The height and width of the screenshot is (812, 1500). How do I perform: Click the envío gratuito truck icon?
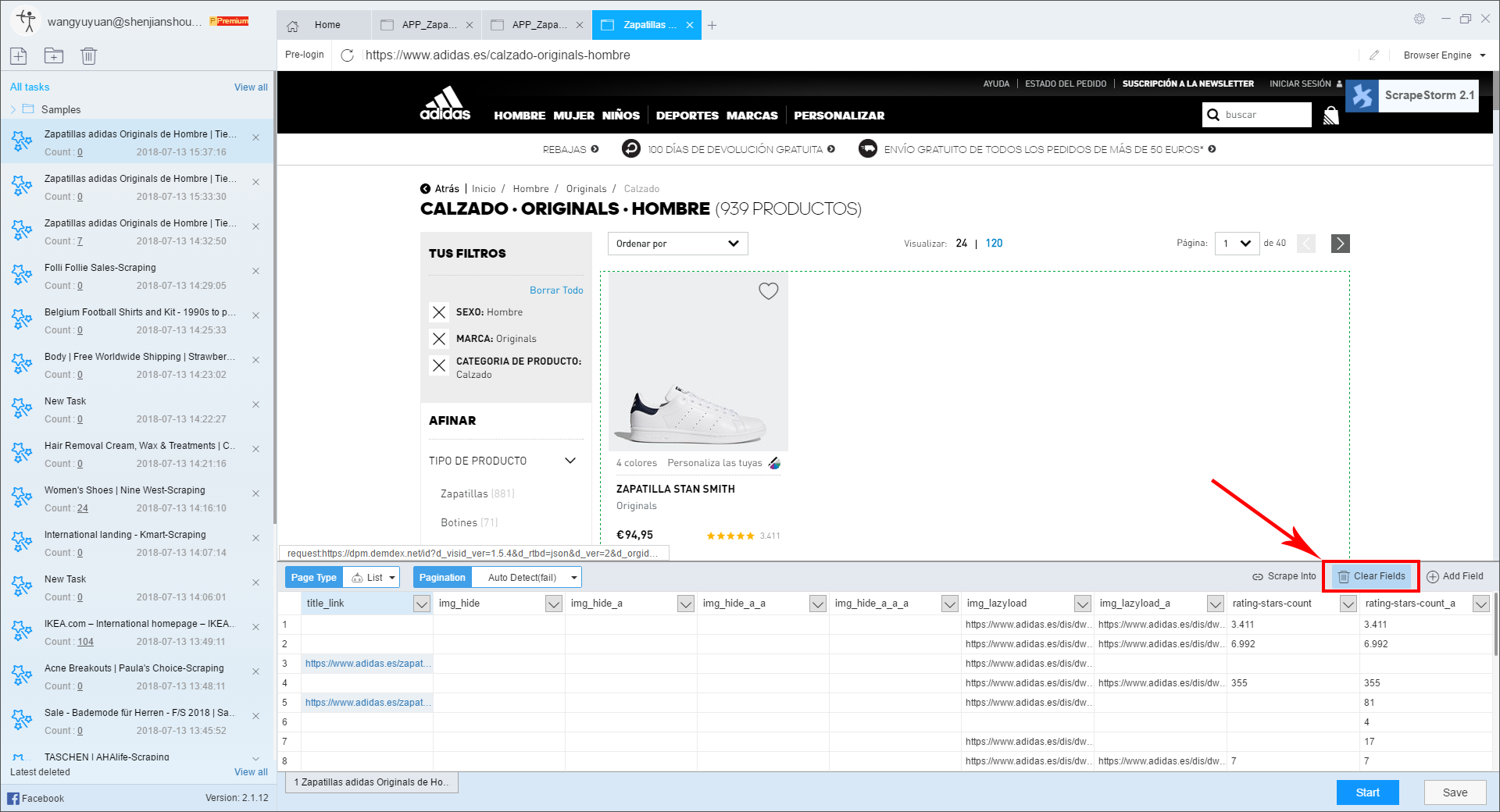coord(867,148)
